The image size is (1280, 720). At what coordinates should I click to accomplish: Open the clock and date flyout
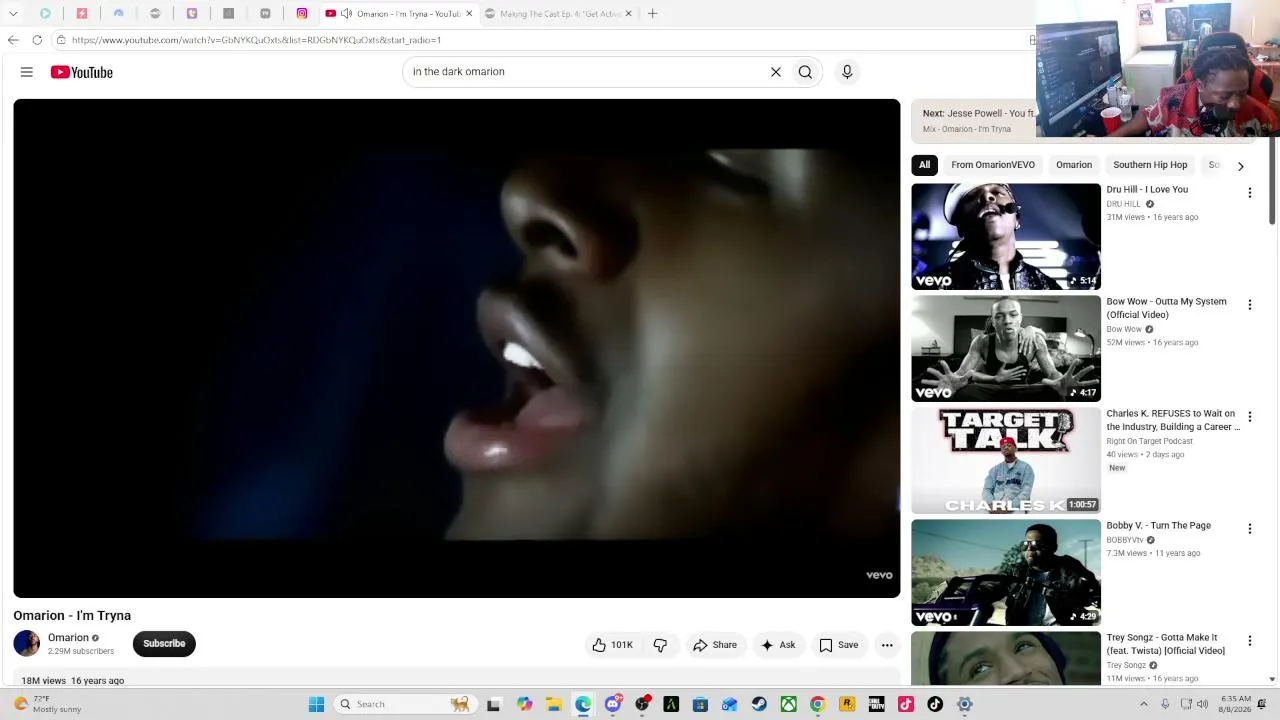(x=1235, y=704)
